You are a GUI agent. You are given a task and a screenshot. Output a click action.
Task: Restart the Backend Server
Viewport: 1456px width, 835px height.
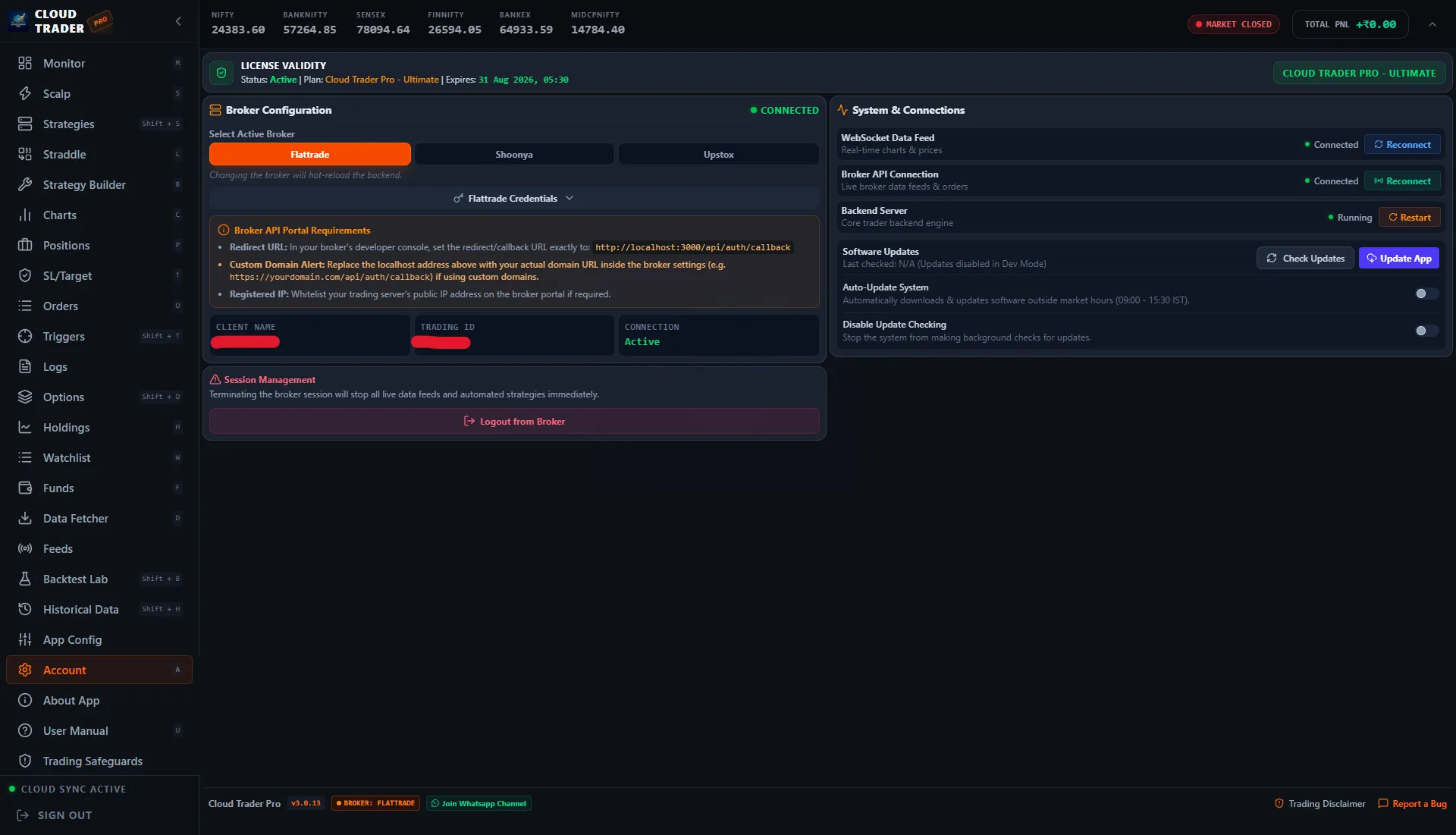(1409, 217)
